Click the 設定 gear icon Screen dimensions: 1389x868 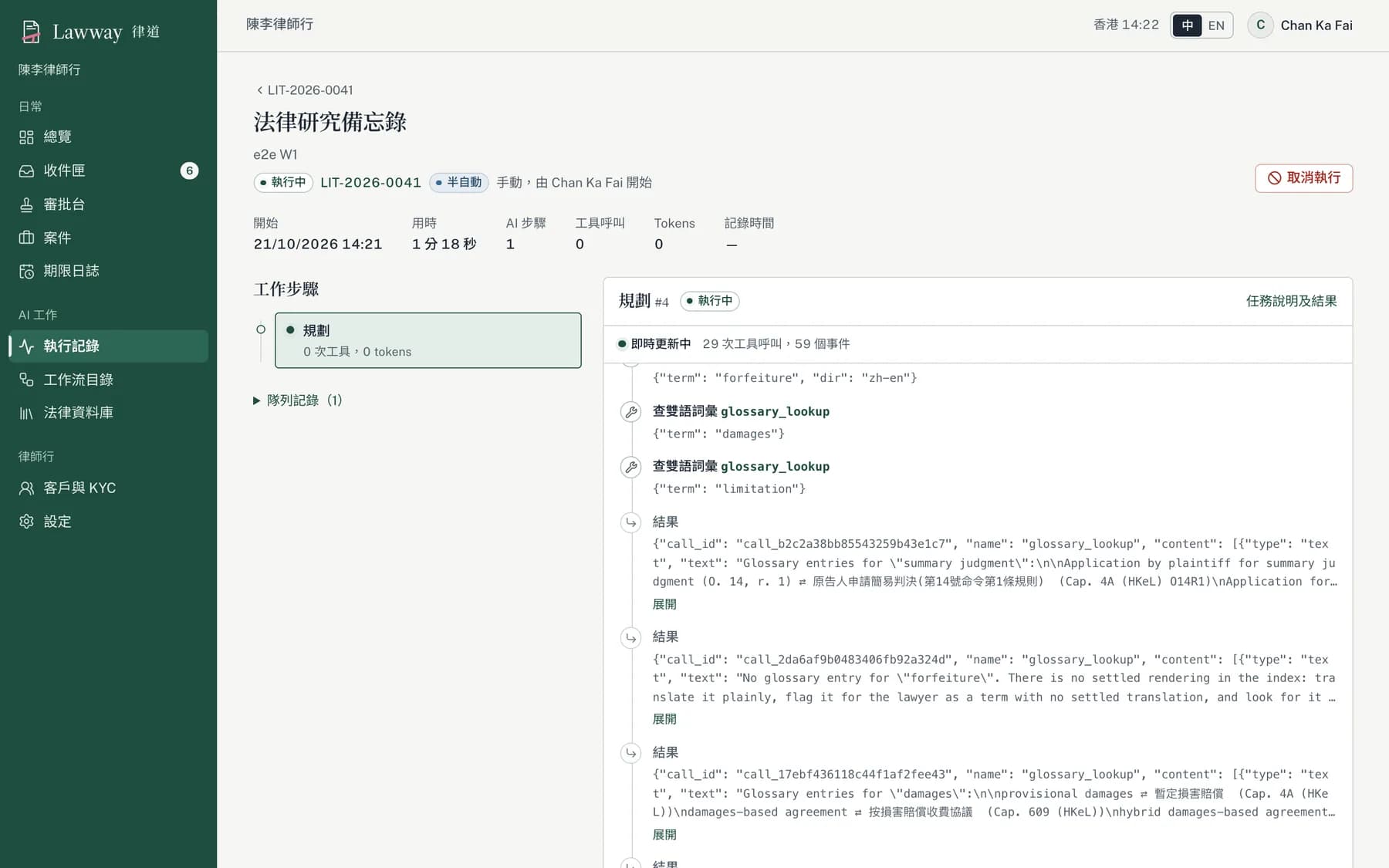tap(26, 522)
